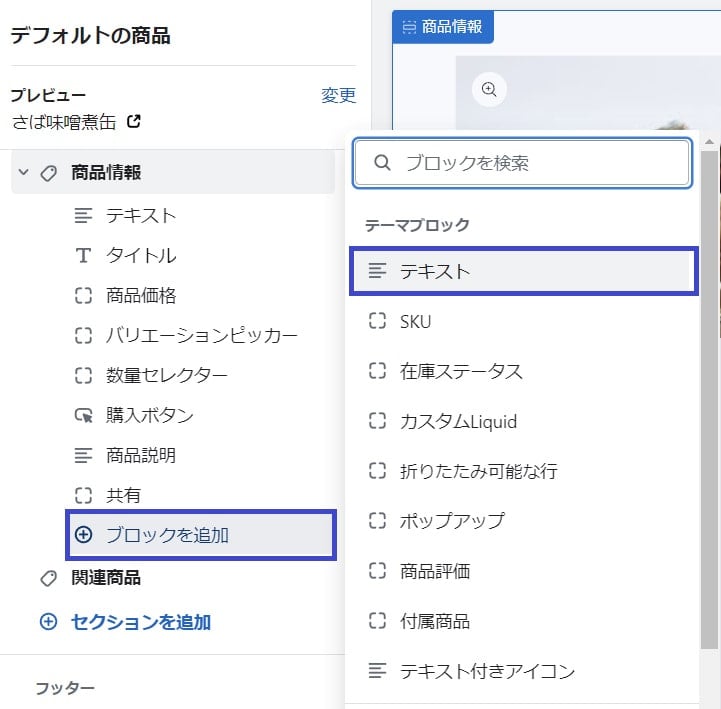Click the zoom magnifier icon on product image
Image resolution: width=721 pixels, height=709 pixels.
click(489, 89)
